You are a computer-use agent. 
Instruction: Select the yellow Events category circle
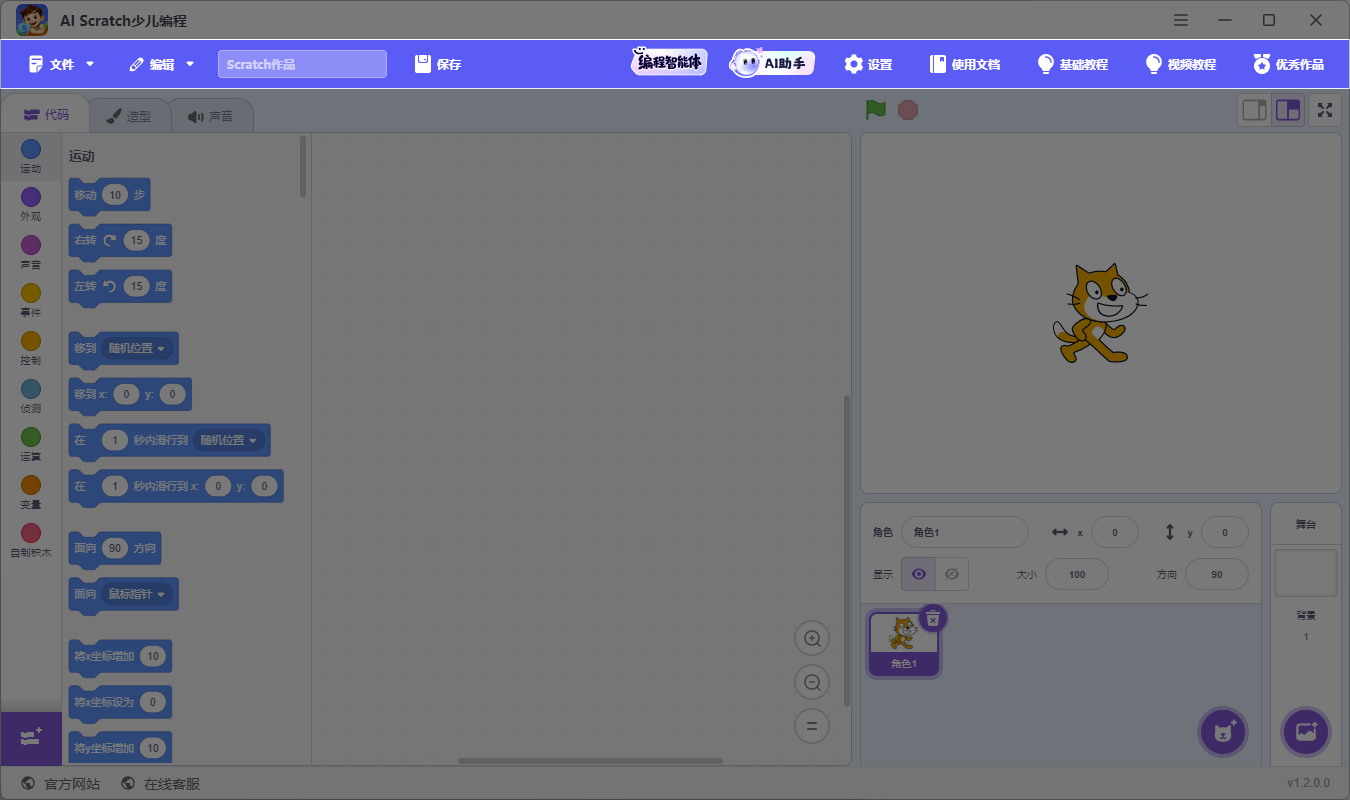pyautogui.click(x=31, y=293)
